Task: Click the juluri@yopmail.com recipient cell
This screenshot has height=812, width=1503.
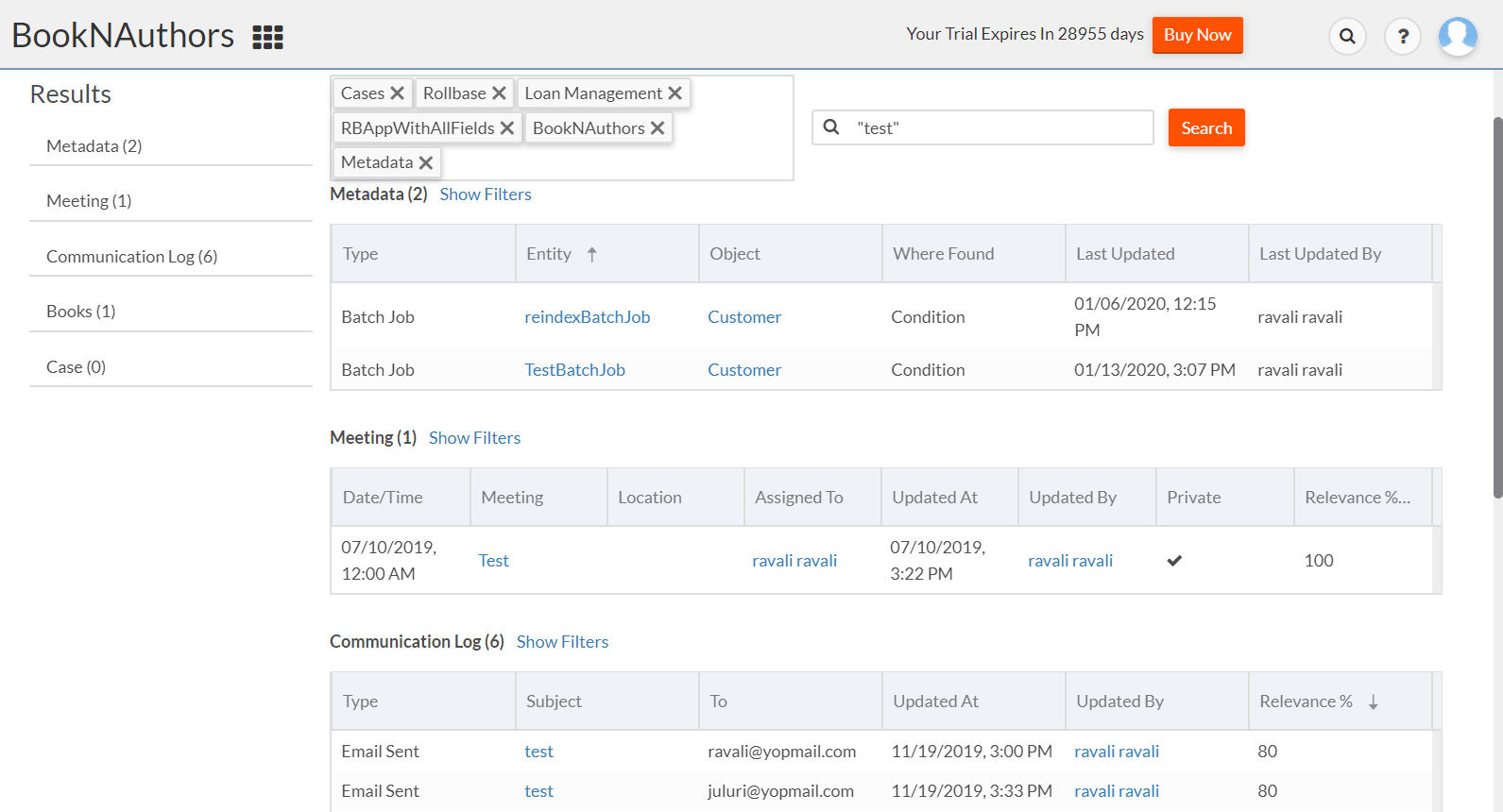Action: coord(780,791)
